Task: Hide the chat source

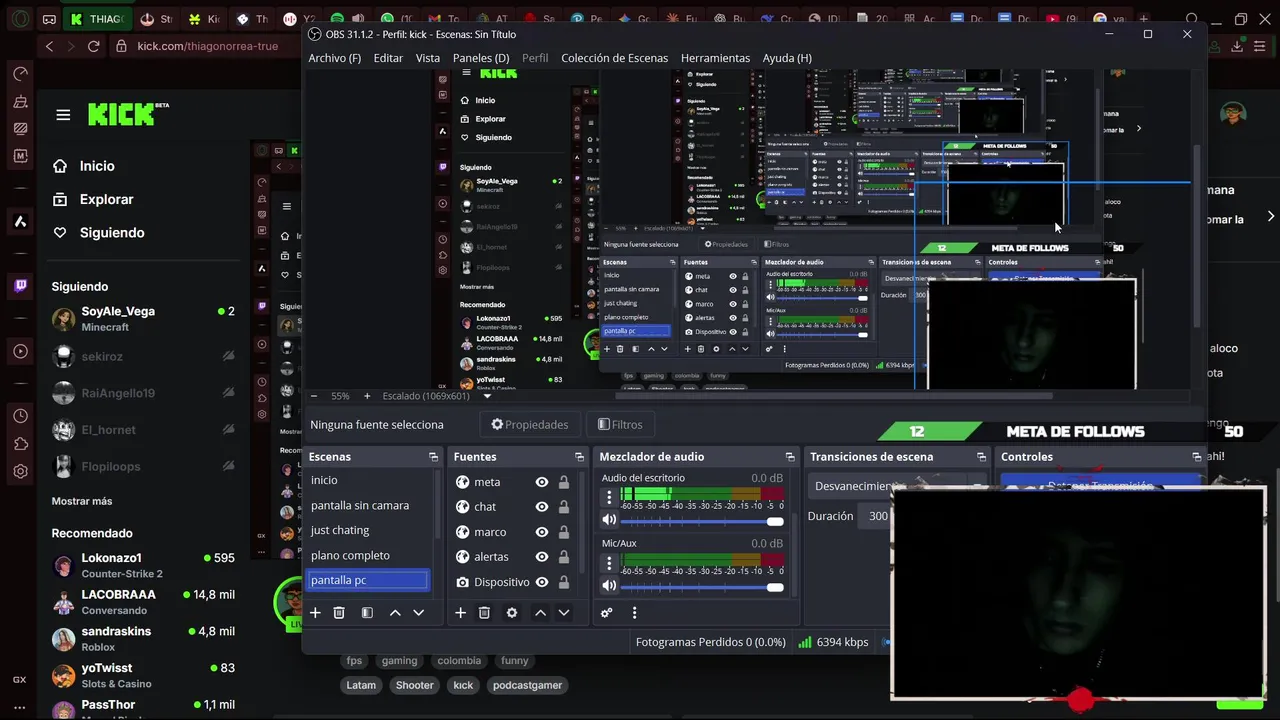Action: 541,507
